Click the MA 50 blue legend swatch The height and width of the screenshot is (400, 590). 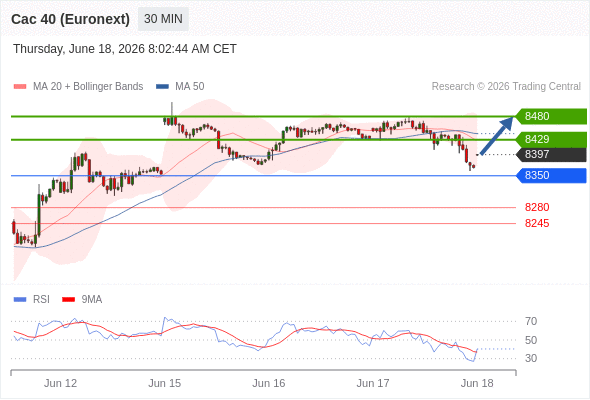pos(162,87)
